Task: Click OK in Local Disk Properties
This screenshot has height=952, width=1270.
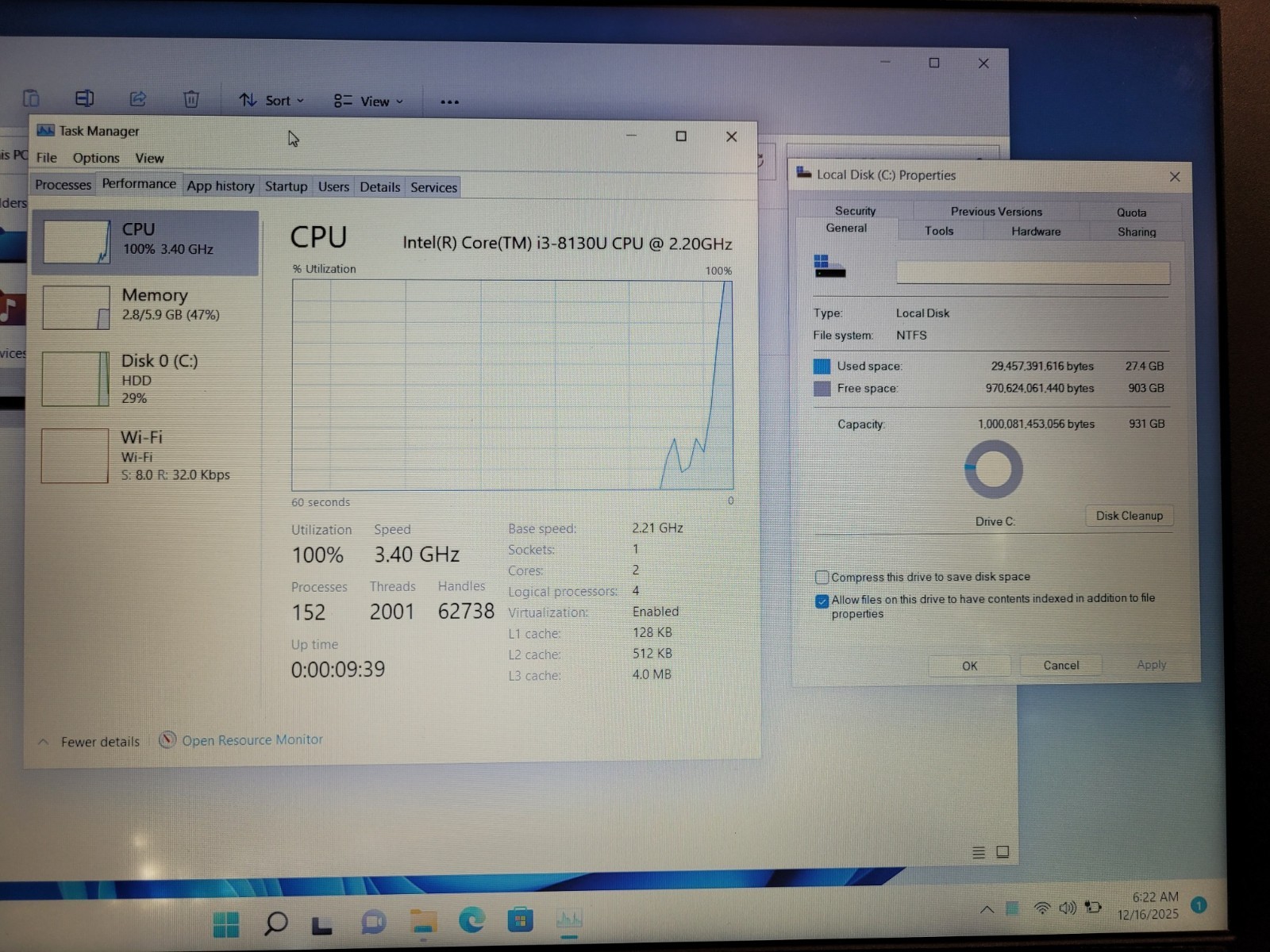Action: click(x=969, y=666)
